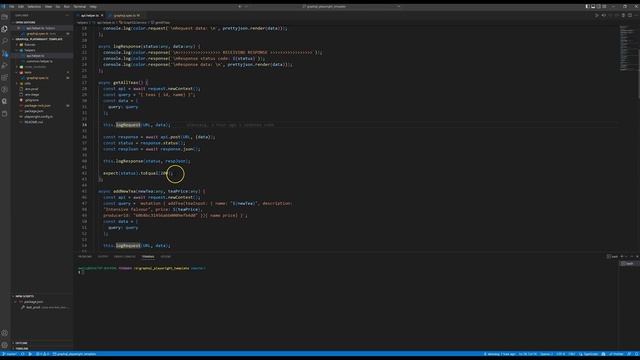Open the Search view in activity bar
This screenshot has height=360, width=640.
(x=4, y=41)
